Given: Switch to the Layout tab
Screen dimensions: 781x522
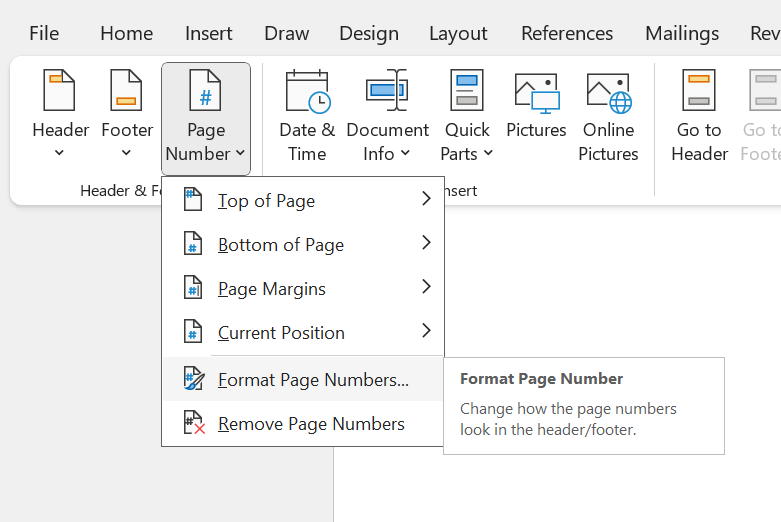Looking at the screenshot, I should pos(458,33).
